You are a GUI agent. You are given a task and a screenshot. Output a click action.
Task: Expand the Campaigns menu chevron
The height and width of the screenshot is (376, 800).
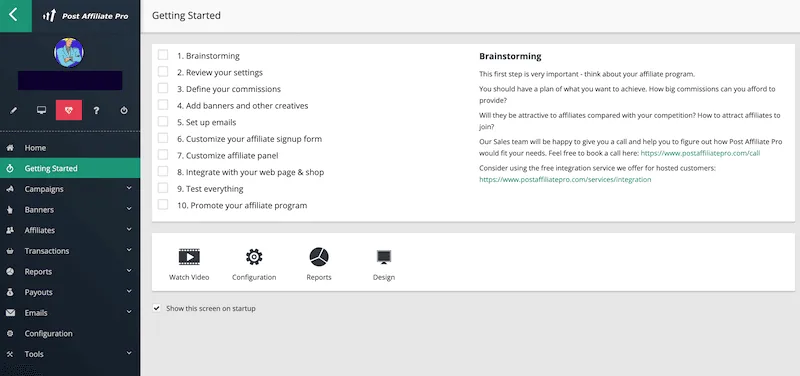tap(129, 188)
